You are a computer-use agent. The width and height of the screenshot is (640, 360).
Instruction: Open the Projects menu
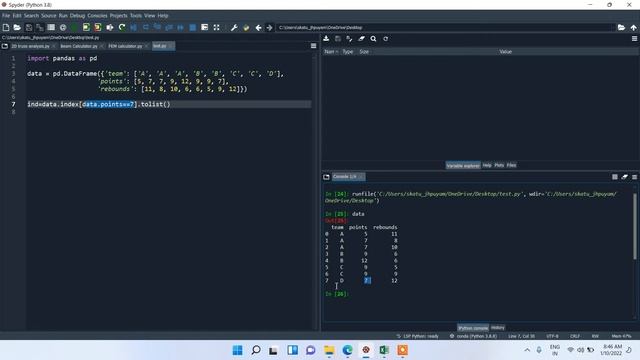tap(118, 16)
